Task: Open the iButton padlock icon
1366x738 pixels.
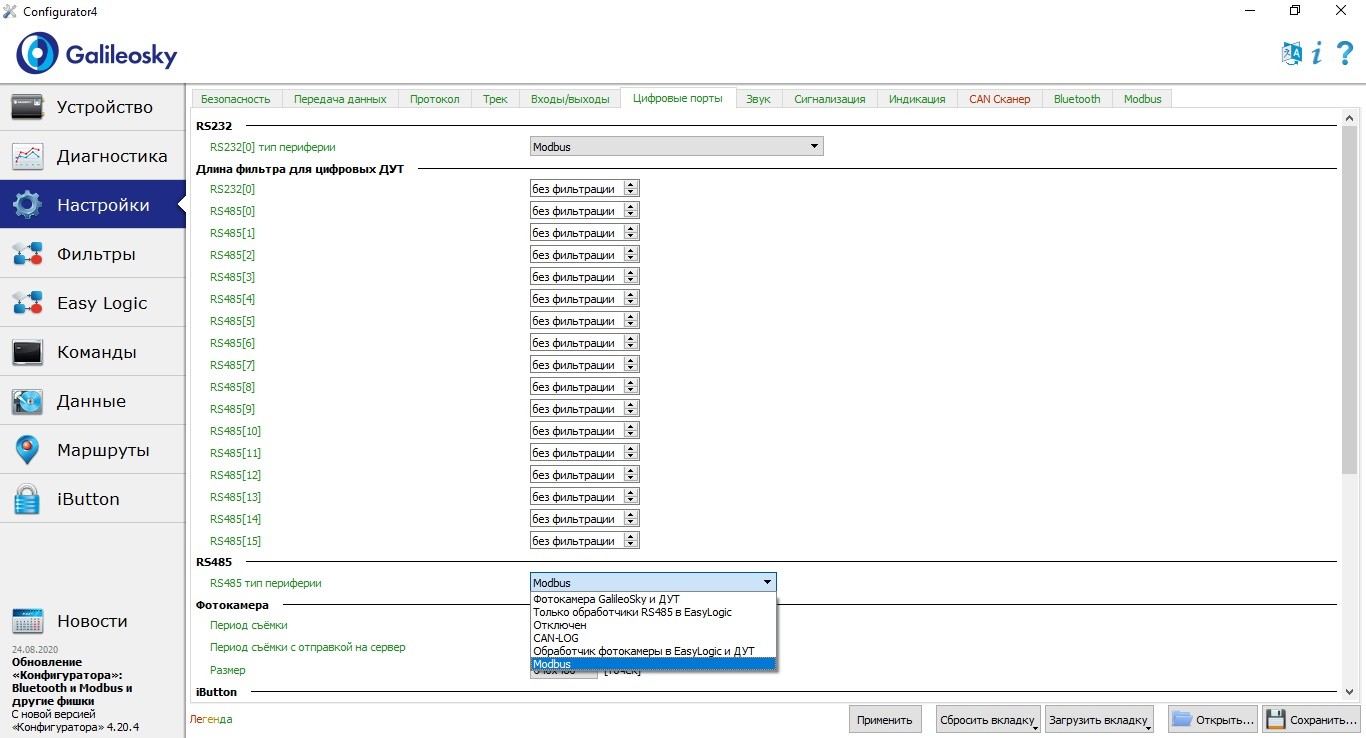Action: (x=28, y=500)
